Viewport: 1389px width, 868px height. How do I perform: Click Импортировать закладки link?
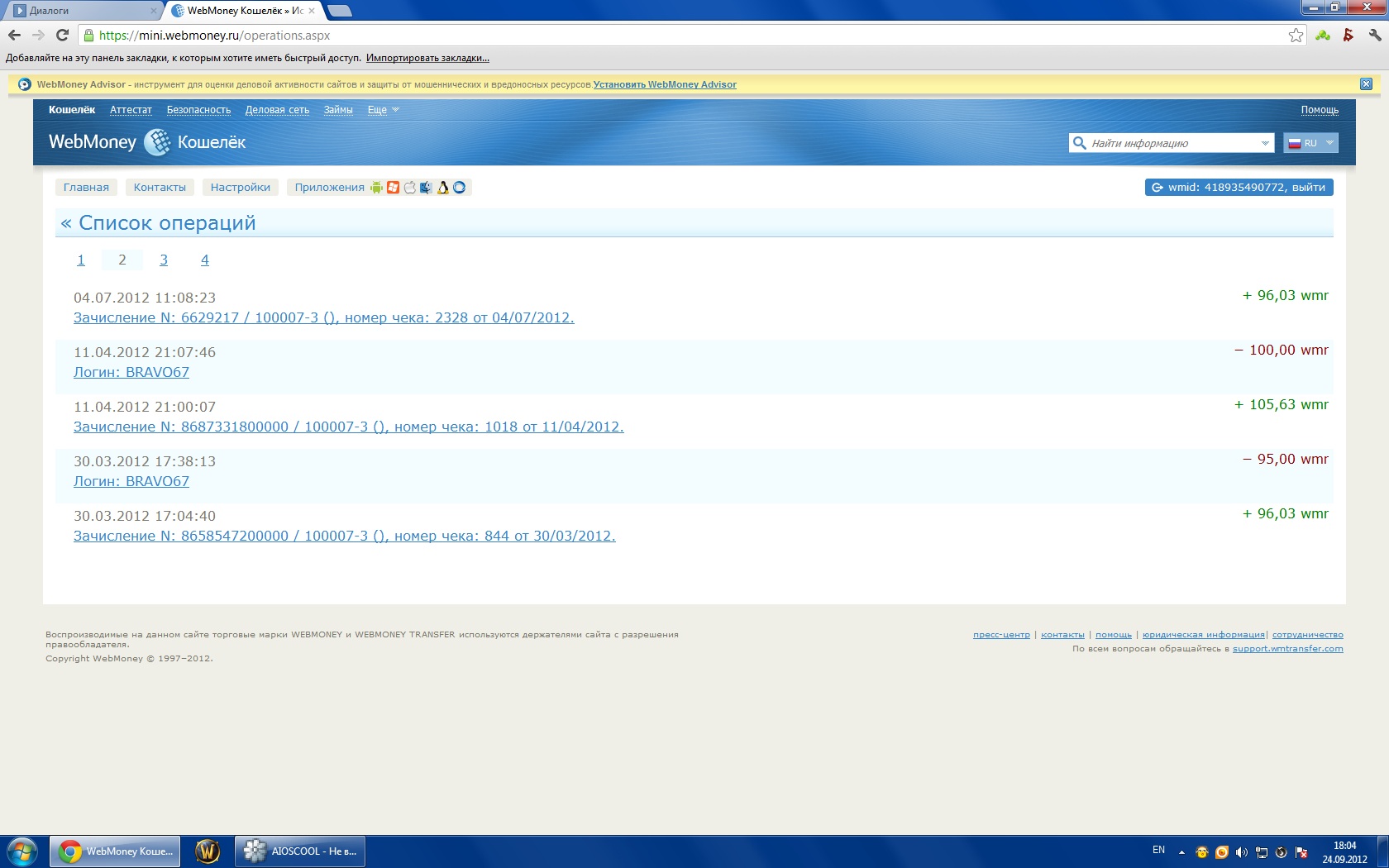coord(427,58)
